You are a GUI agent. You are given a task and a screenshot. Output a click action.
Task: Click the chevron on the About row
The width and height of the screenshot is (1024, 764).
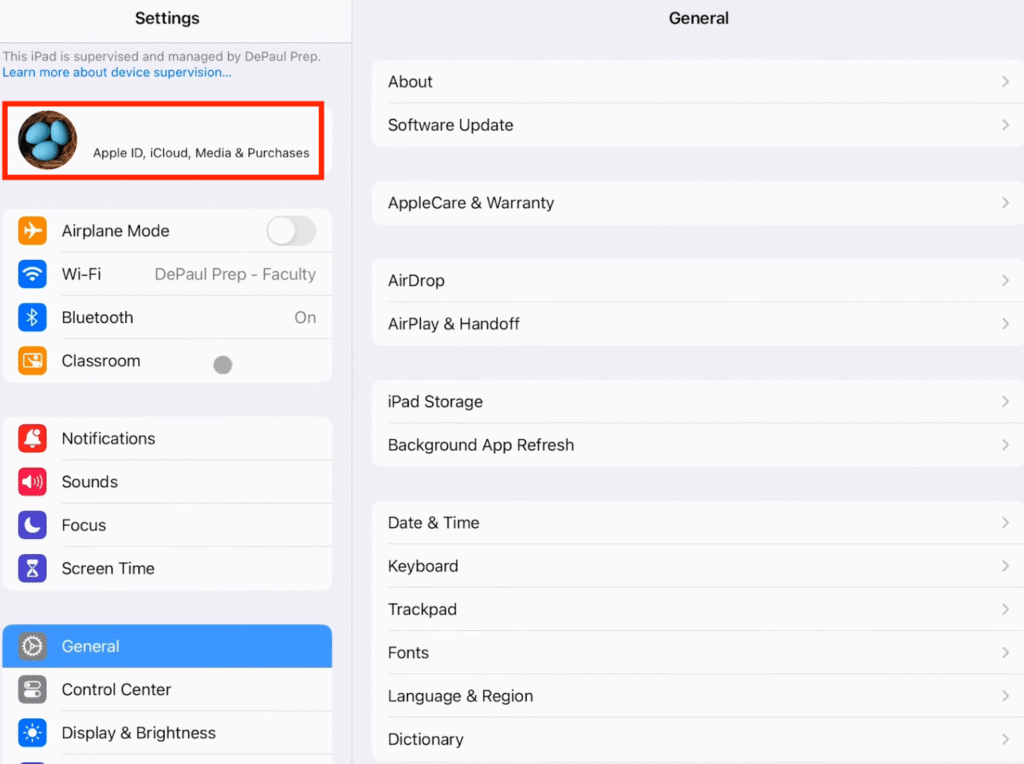click(1005, 82)
